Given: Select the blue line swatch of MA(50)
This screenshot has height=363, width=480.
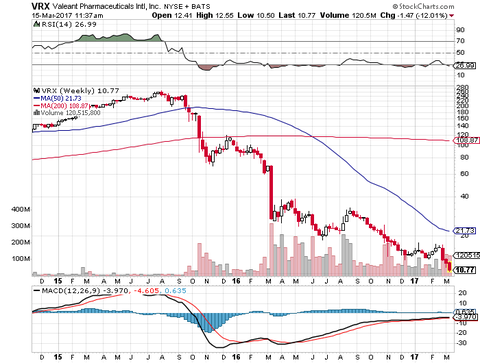Looking at the screenshot, I should [x=36, y=98].
